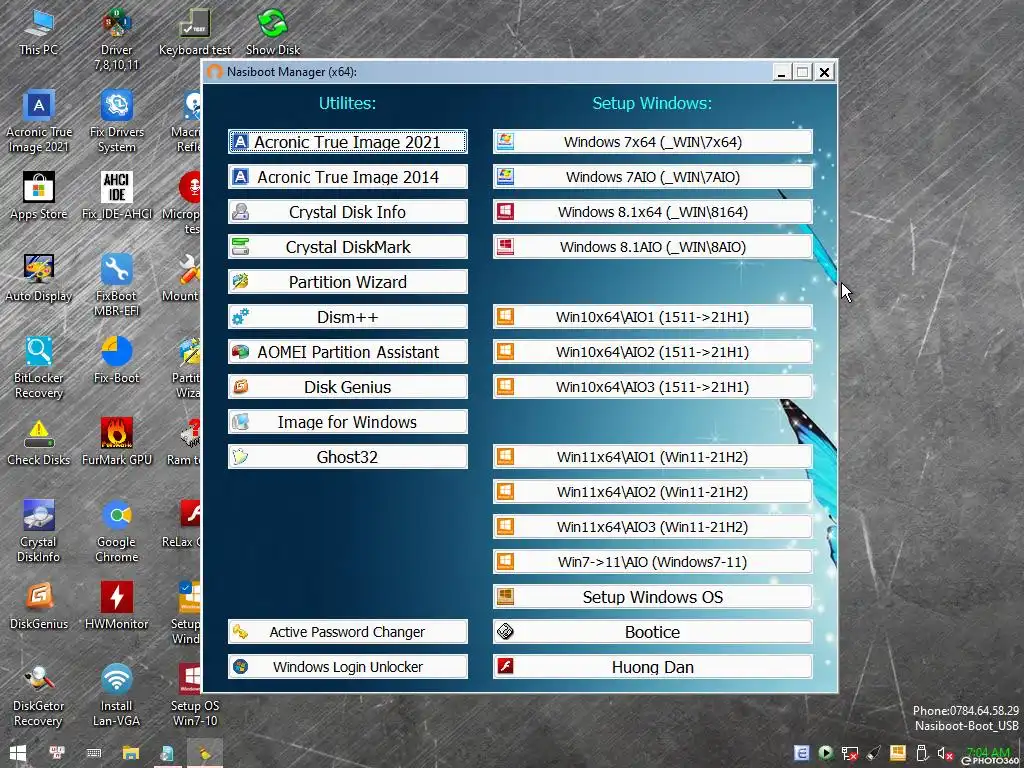Run the Dism++ utility
The image size is (1024, 768).
[x=347, y=317]
